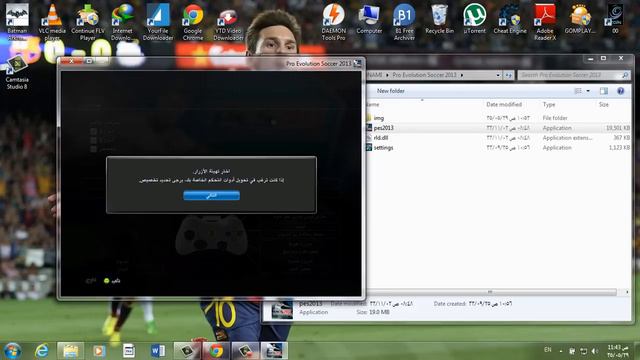Open Windows Media Player from taskbar
640x360 pixels.
(99, 351)
